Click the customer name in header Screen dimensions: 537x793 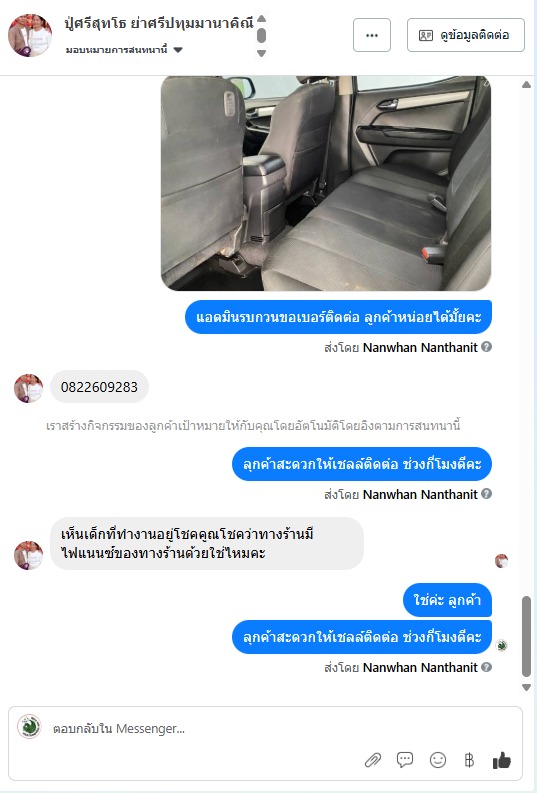pos(159,23)
